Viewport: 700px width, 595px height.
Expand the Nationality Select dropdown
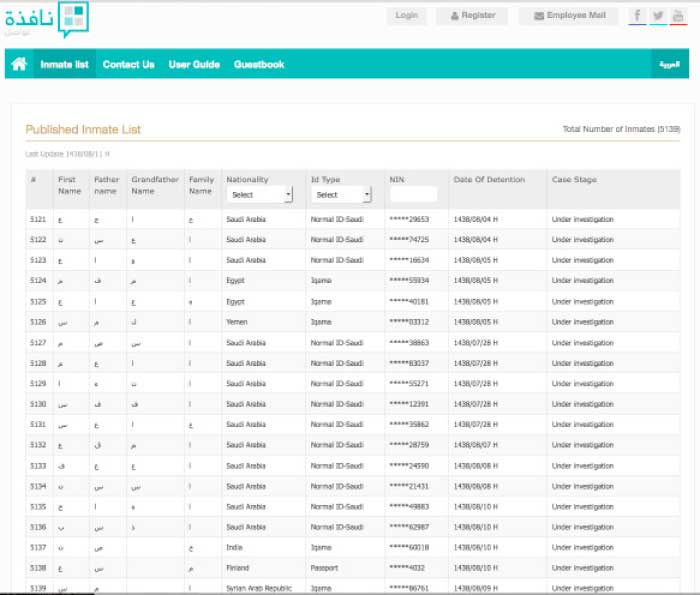259,195
